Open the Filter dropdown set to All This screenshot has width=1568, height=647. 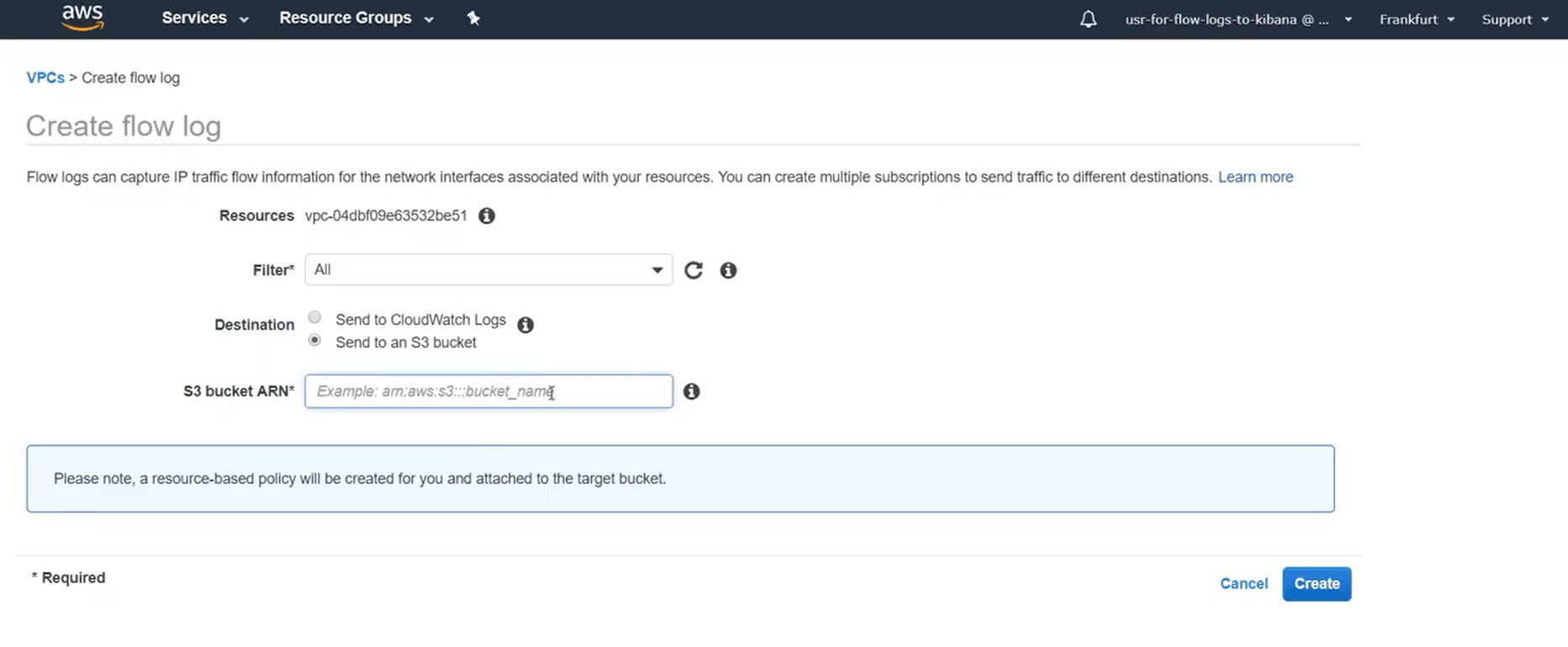pyautogui.click(x=488, y=270)
